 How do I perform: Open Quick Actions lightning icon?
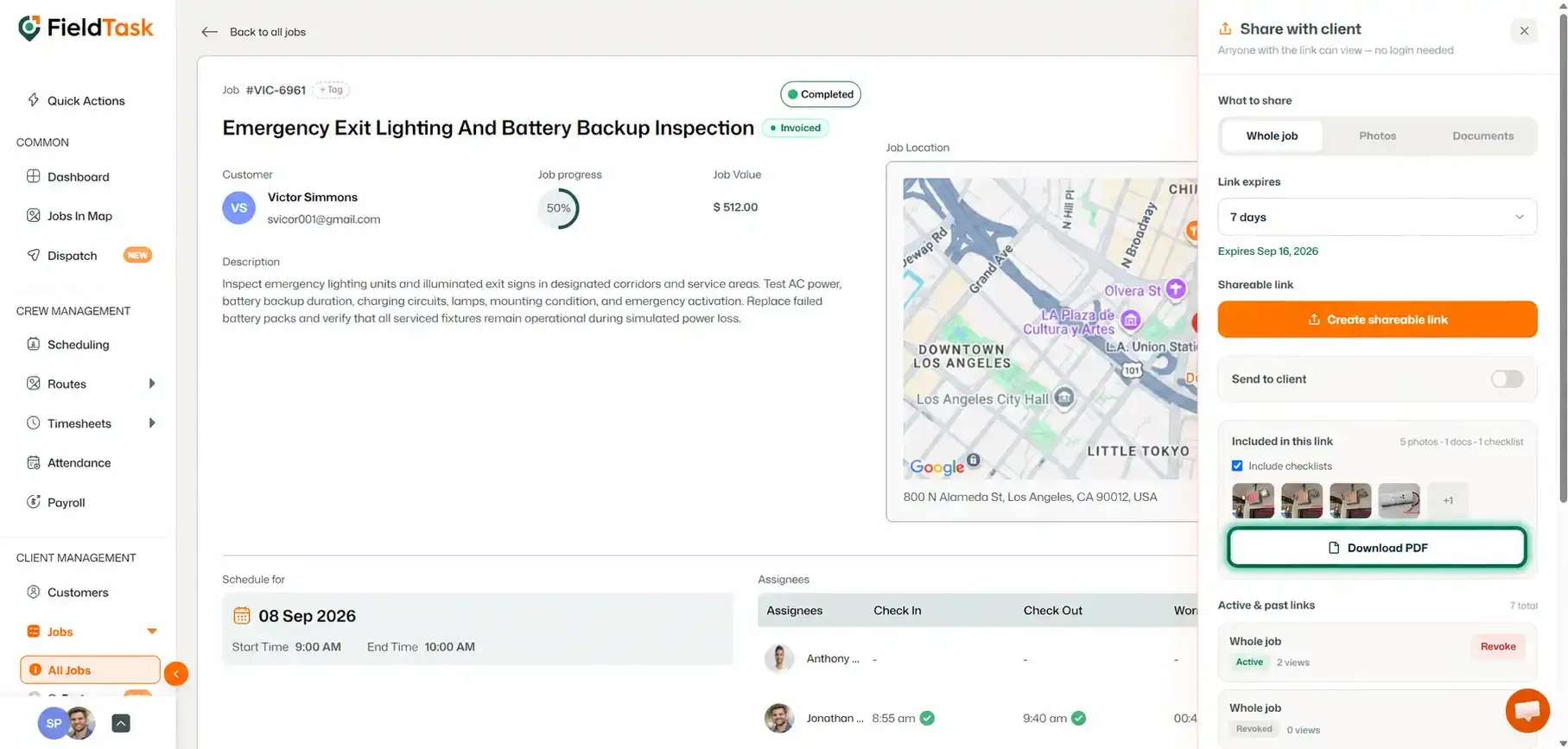point(33,100)
